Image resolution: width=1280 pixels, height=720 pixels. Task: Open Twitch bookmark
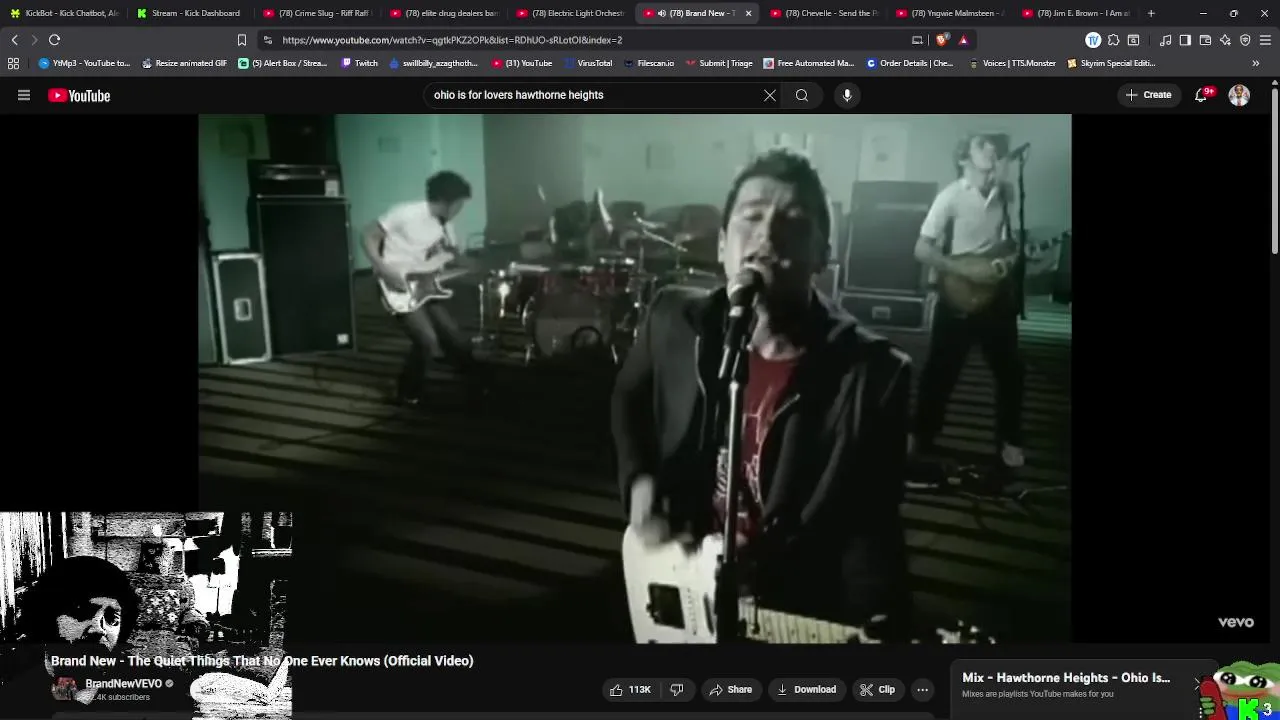[360, 63]
